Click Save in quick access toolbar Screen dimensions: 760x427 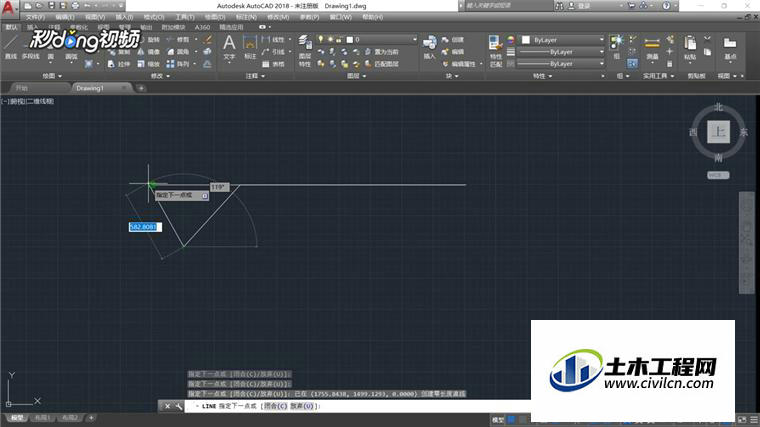click(51, 6)
